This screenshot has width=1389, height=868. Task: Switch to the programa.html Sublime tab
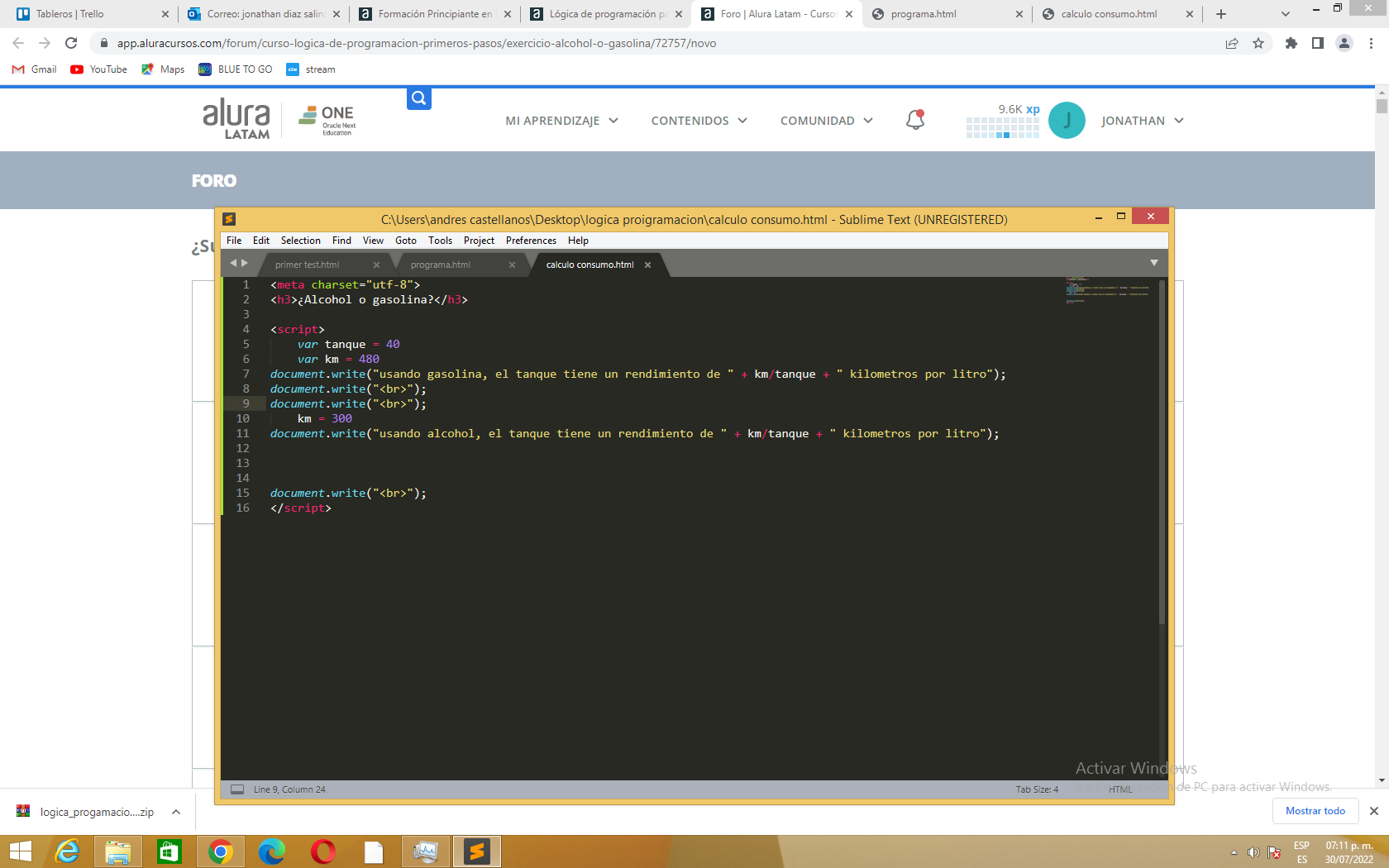tap(441, 265)
